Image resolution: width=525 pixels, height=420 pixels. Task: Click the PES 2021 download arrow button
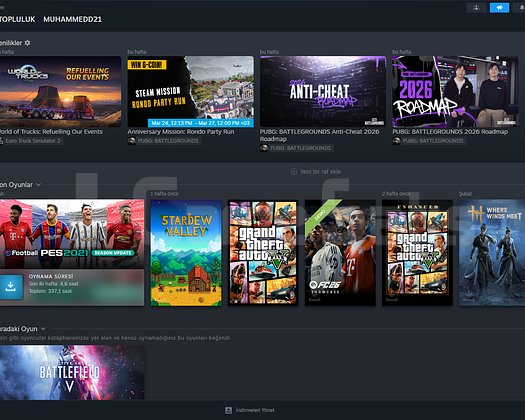click(11, 287)
